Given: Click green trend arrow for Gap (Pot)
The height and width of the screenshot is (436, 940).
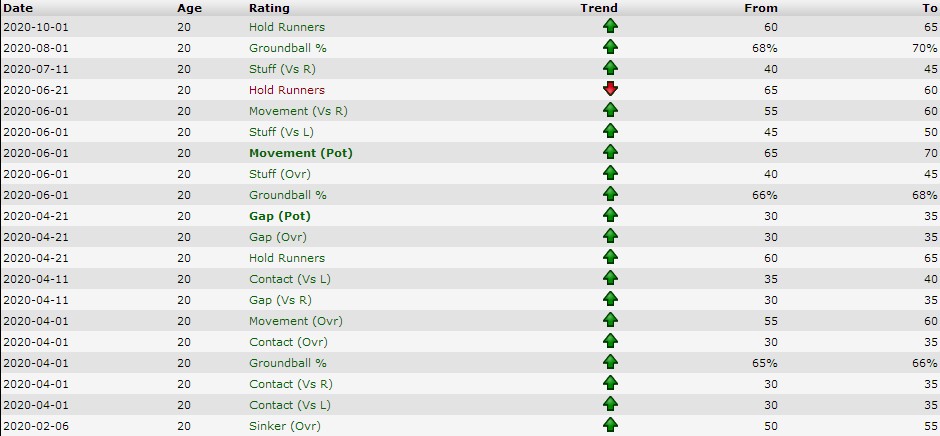Looking at the screenshot, I should click(610, 216).
